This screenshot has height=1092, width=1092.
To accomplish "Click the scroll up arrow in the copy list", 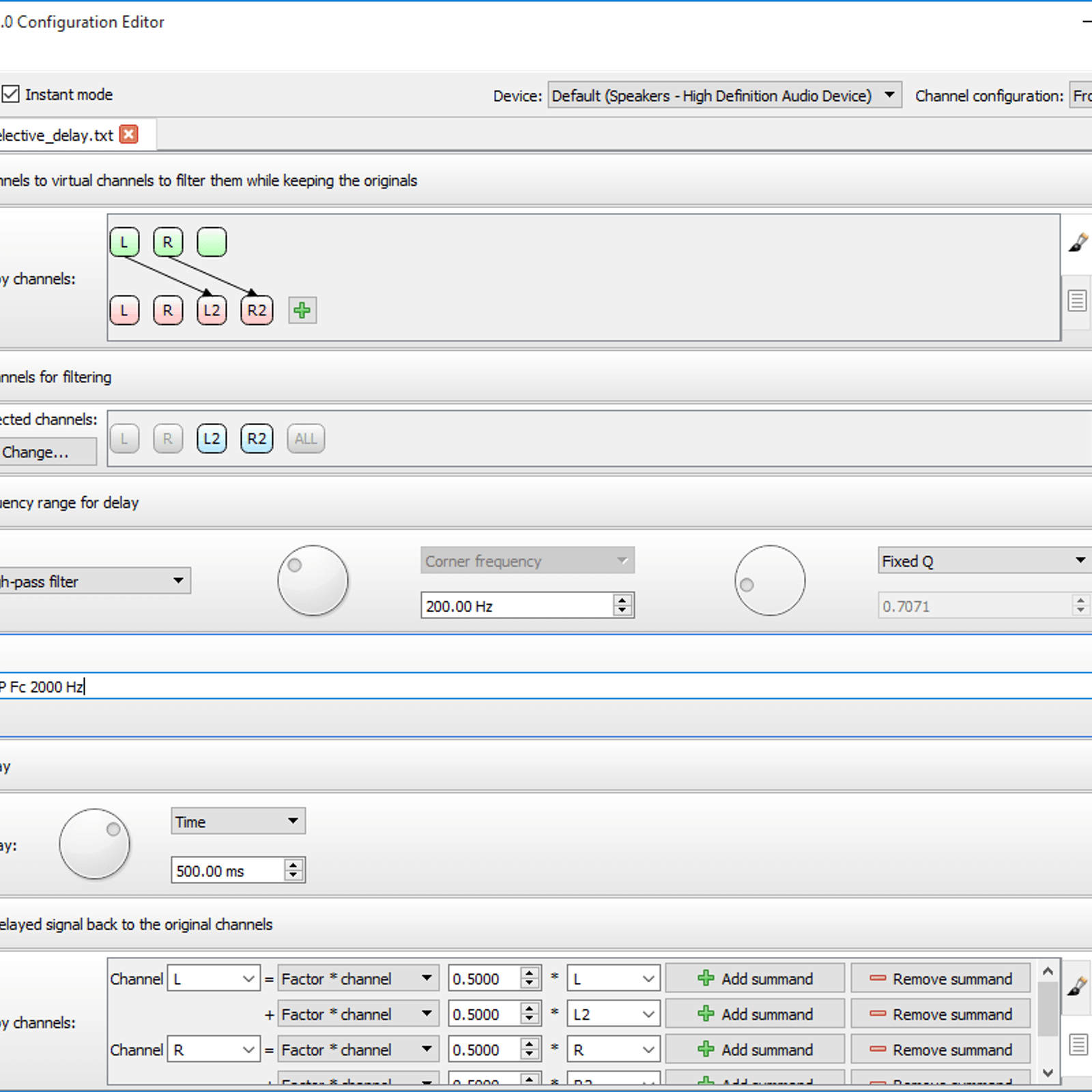I will [1048, 971].
